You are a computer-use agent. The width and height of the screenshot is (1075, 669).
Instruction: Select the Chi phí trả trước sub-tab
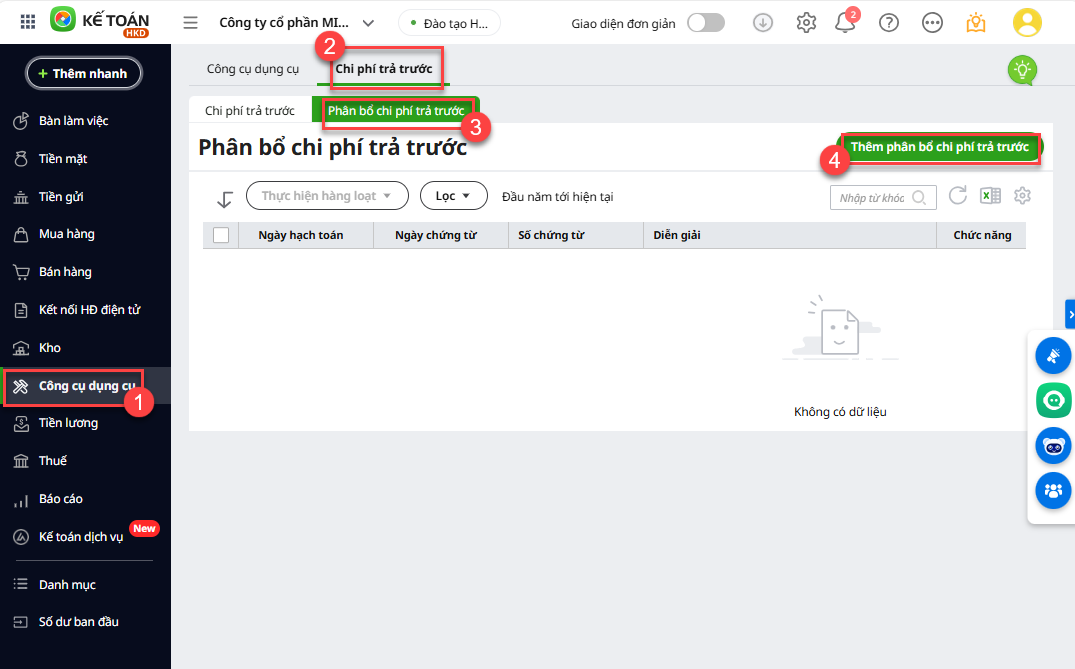(249, 110)
